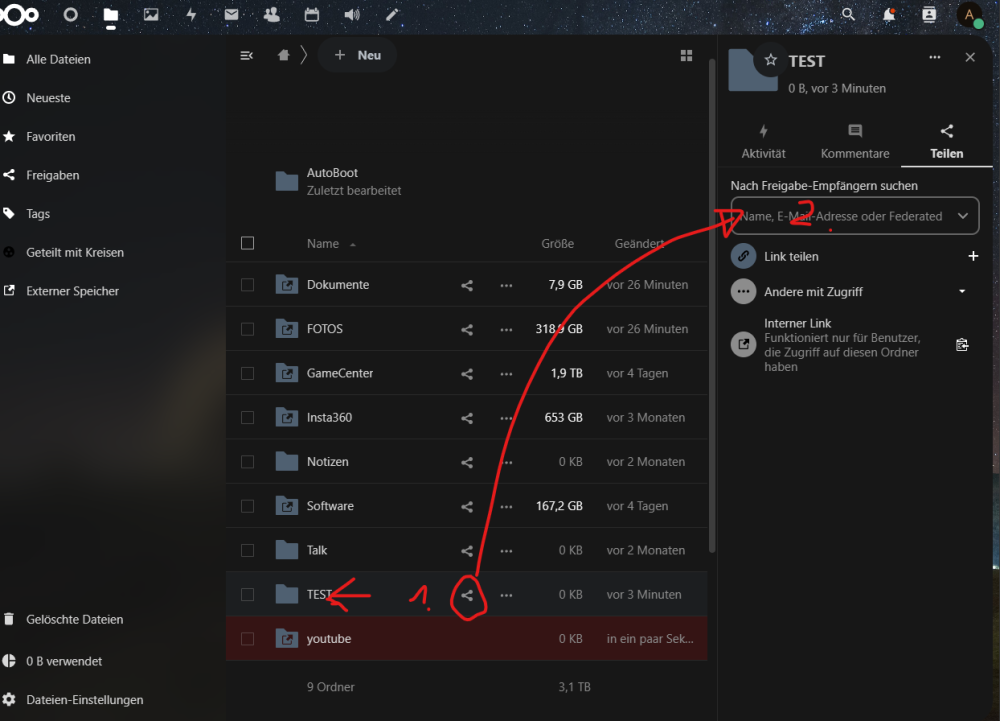The height and width of the screenshot is (721, 1000).
Task: Open Neueste in the sidebar
Action: click(48, 98)
